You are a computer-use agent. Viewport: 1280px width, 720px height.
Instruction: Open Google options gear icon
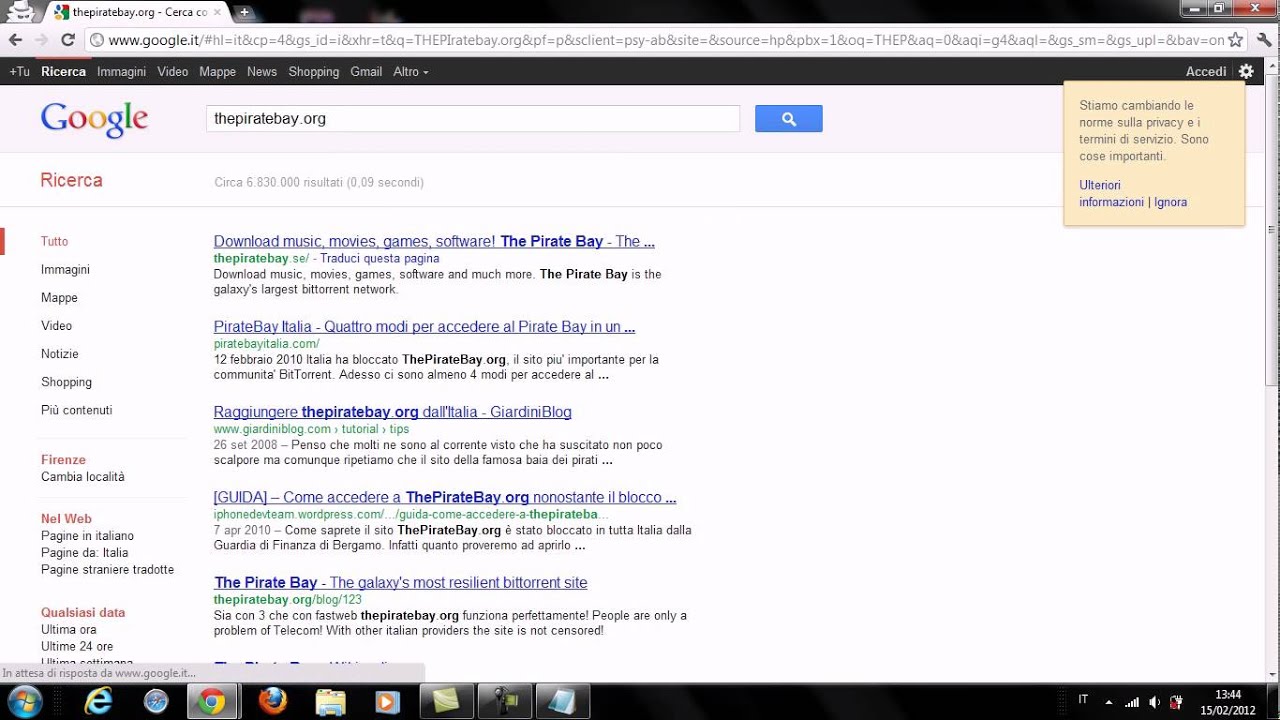(x=1246, y=71)
